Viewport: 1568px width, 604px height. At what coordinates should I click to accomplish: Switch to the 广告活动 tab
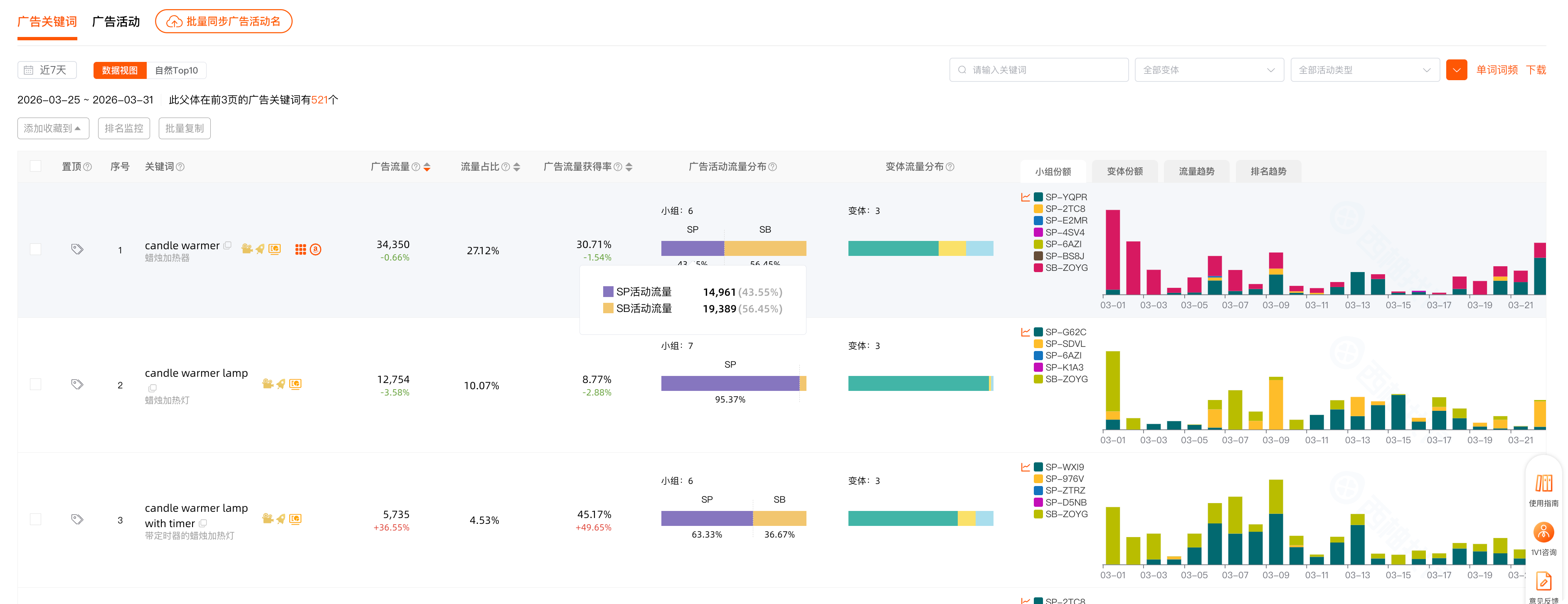point(116,22)
